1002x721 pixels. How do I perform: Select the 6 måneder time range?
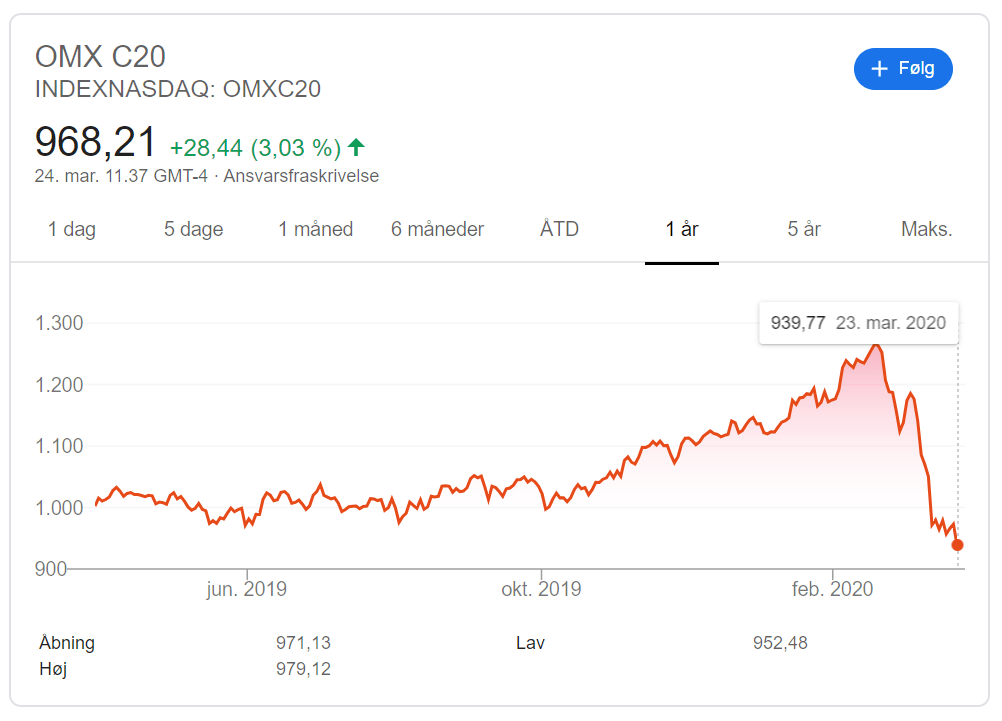(x=438, y=229)
